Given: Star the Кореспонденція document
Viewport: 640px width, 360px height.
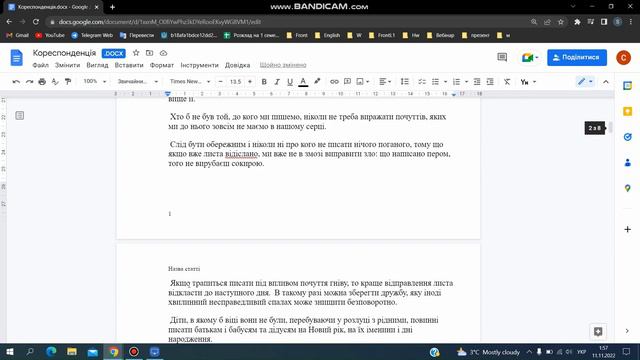Looking at the screenshot, I should tap(136, 53).
